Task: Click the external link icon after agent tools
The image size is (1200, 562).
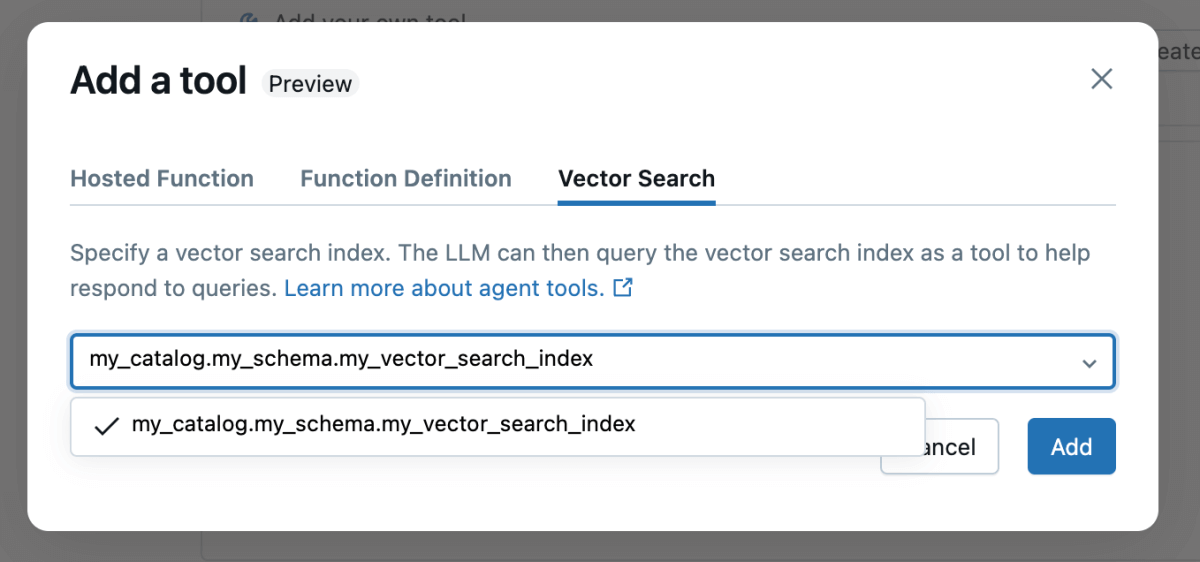Action: (623, 288)
